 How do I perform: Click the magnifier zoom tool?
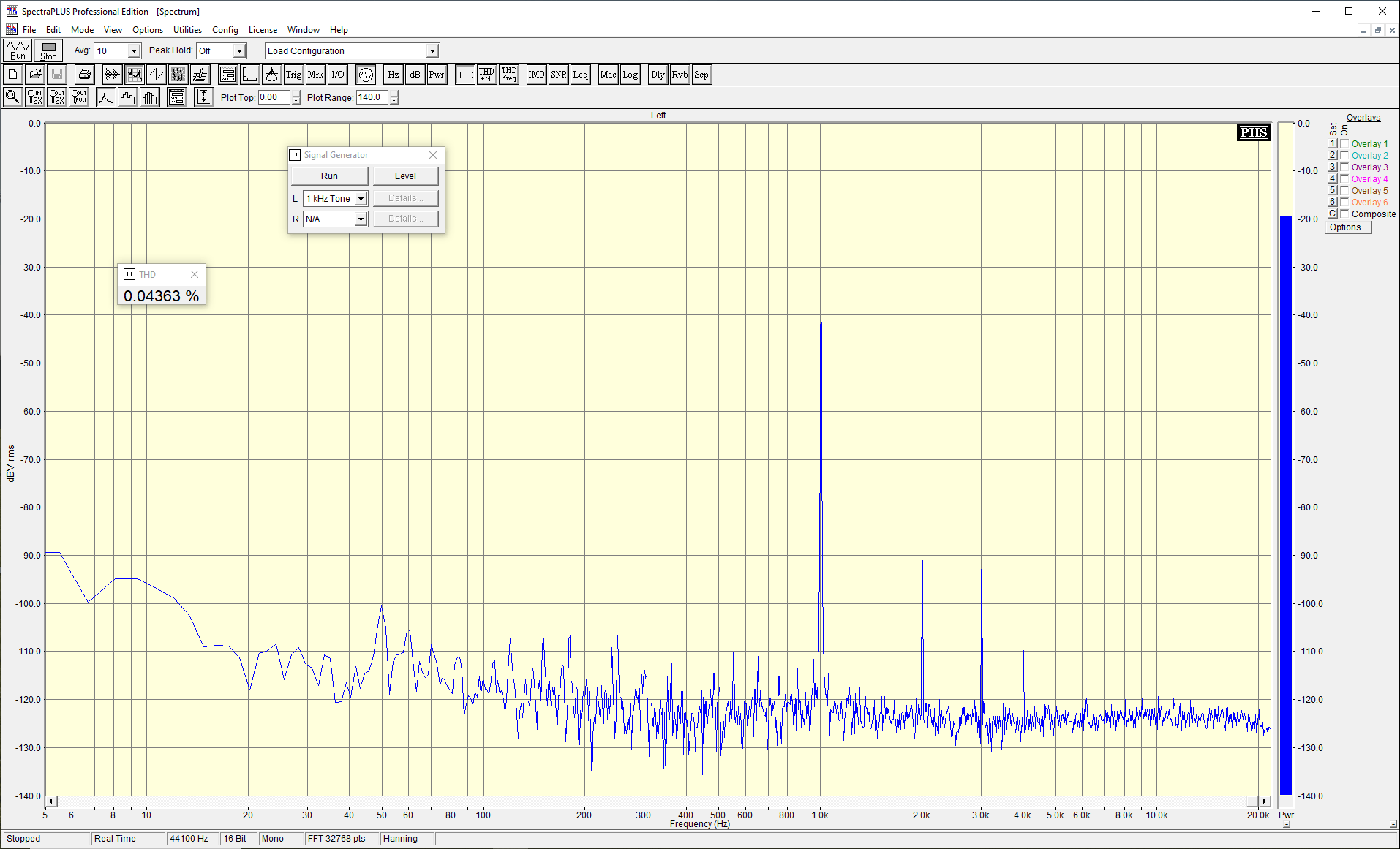[x=13, y=97]
